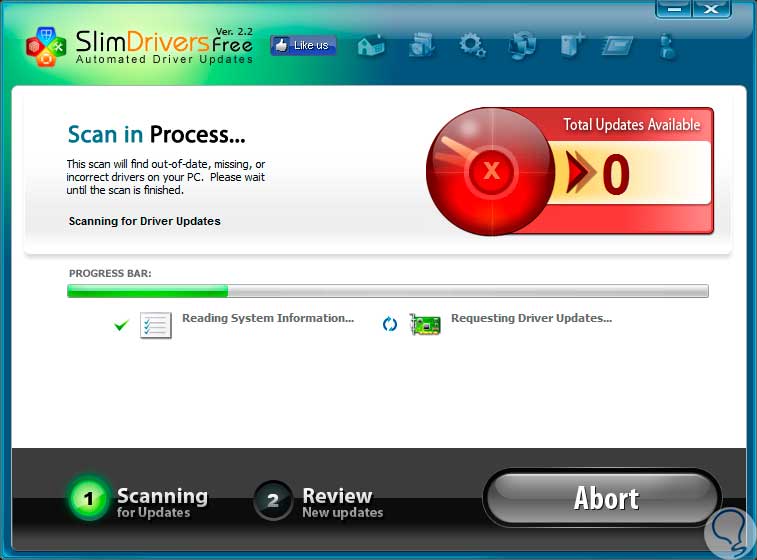Image resolution: width=757 pixels, height=560 pixels.
Task: Click the SlimDrivers Free logo
Action: (140, 46)
